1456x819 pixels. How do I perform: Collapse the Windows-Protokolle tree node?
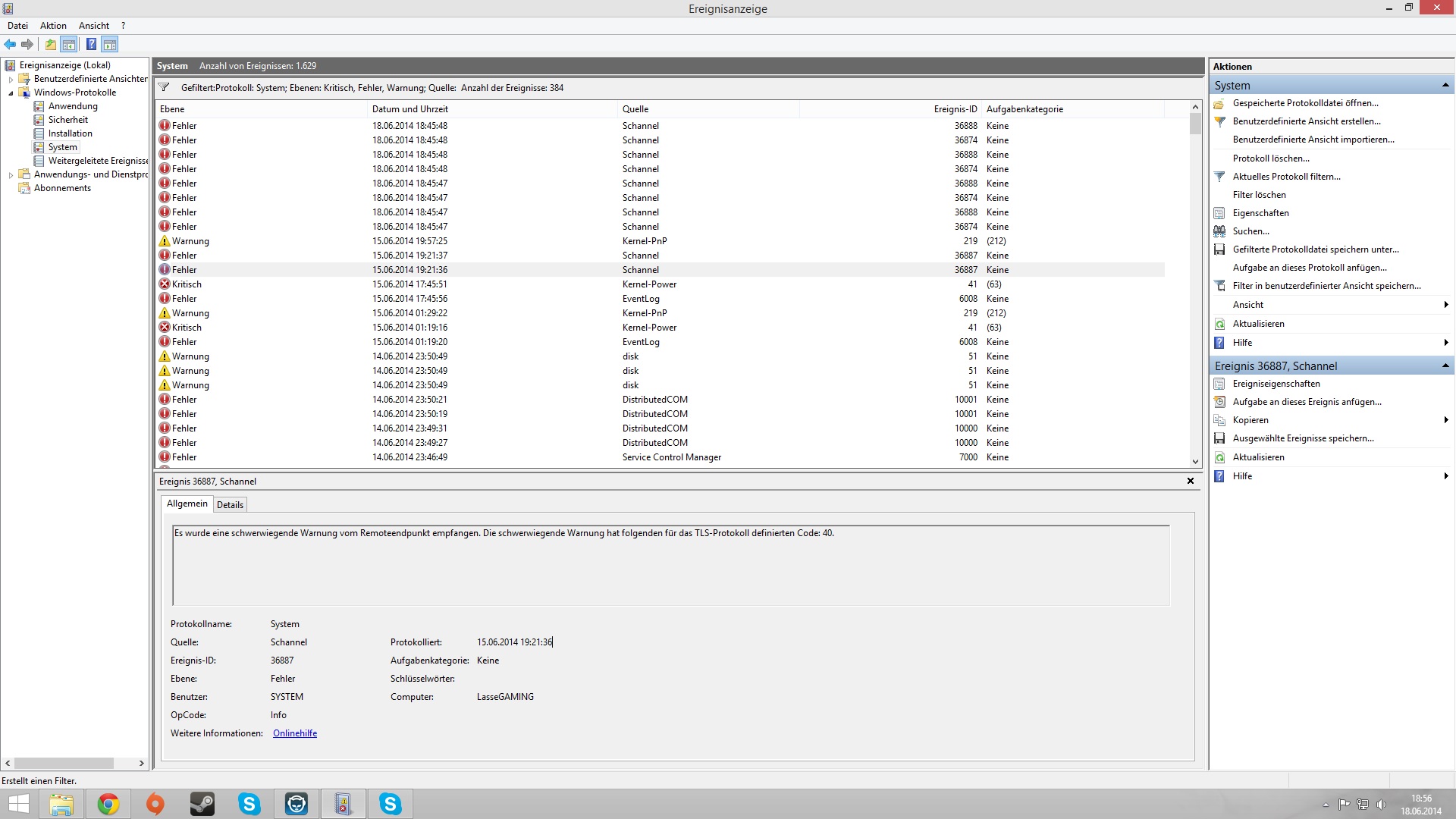pos(11,93)
